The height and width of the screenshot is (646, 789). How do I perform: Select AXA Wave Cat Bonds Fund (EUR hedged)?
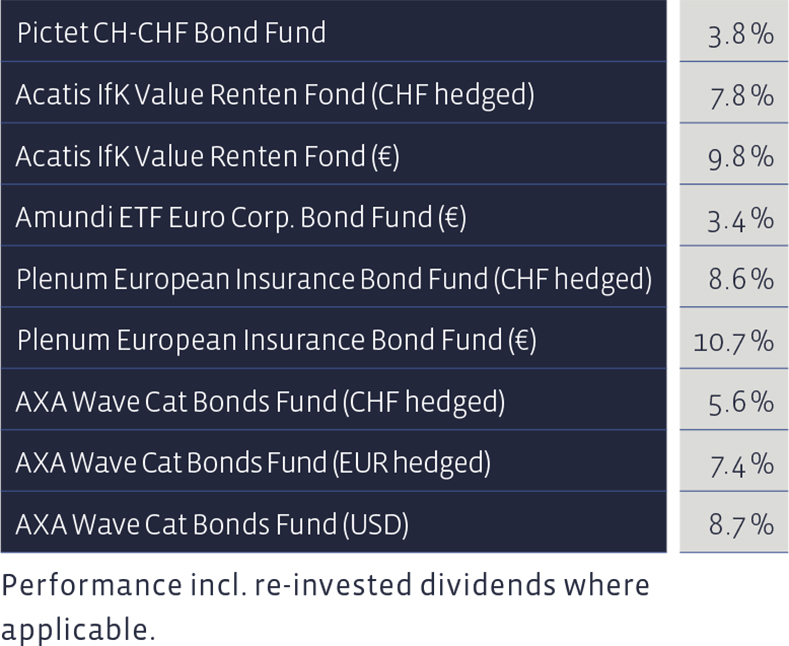(x=334, y=461)
